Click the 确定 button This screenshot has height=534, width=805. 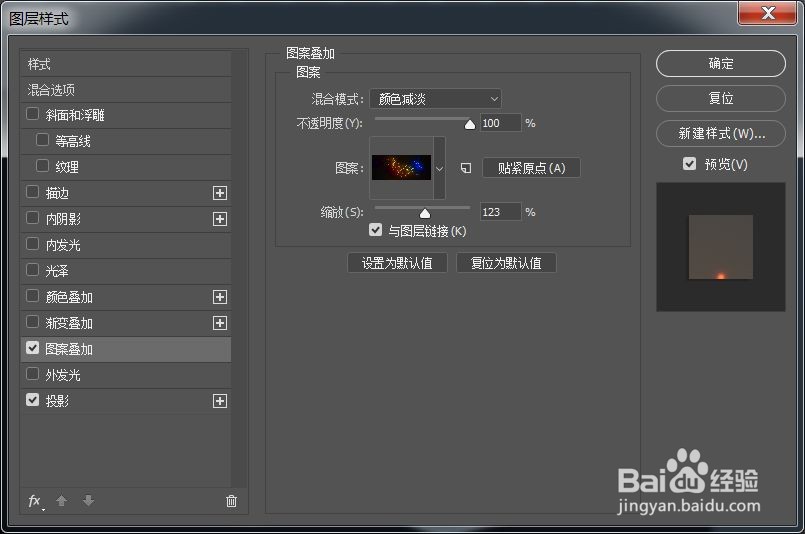point(721,64)
